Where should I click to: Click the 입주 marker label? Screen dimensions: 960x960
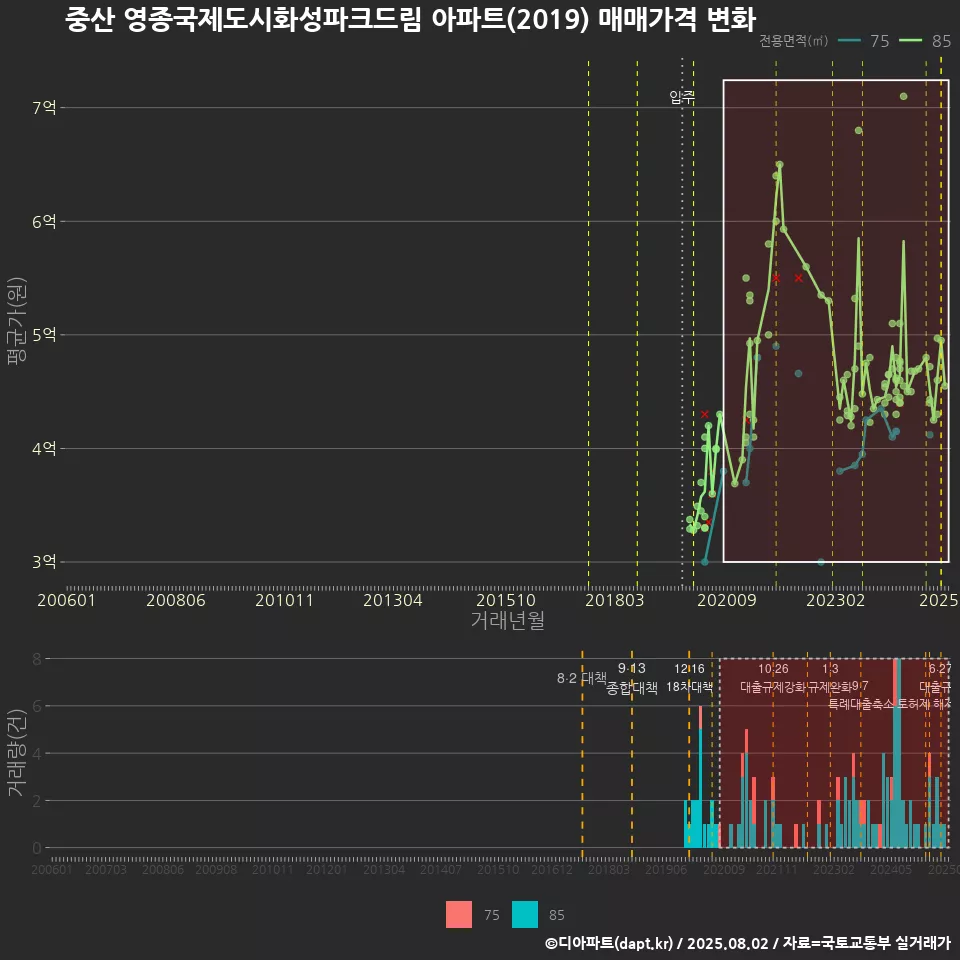point(682,97)
